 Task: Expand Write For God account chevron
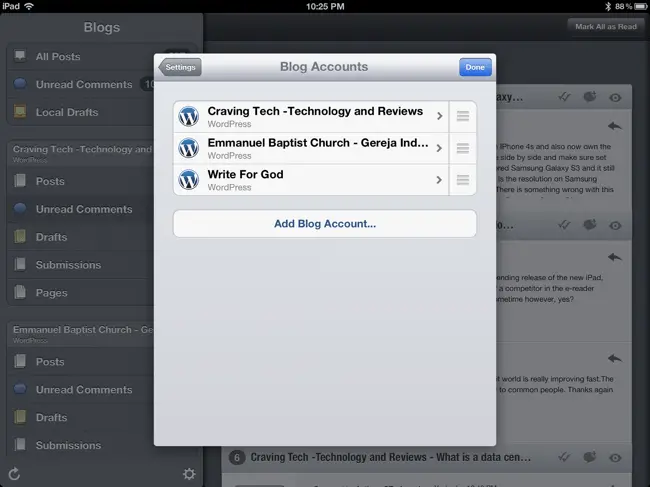[x=439, y=179]
